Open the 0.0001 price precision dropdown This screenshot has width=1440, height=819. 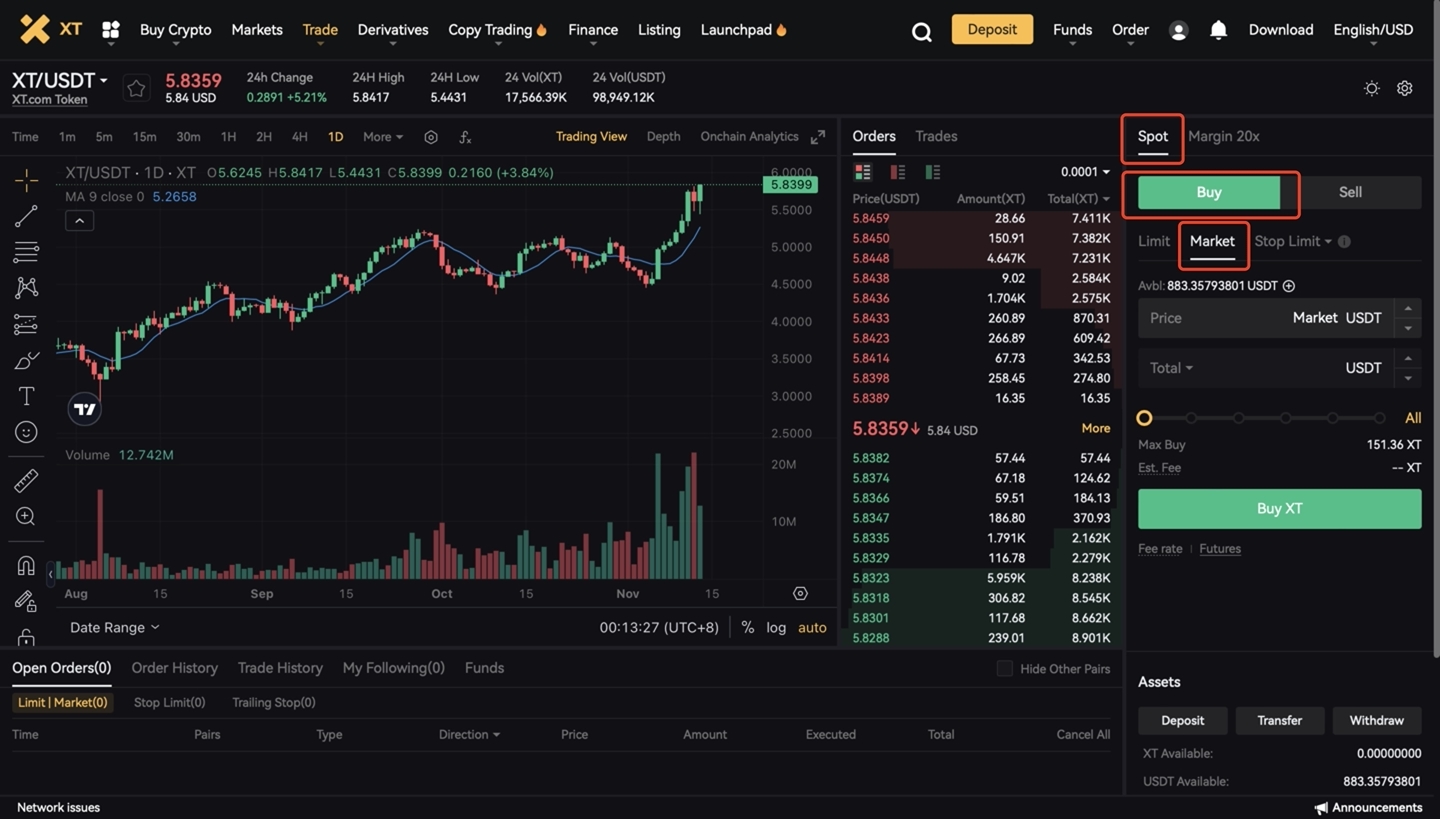click(1085, 172)
